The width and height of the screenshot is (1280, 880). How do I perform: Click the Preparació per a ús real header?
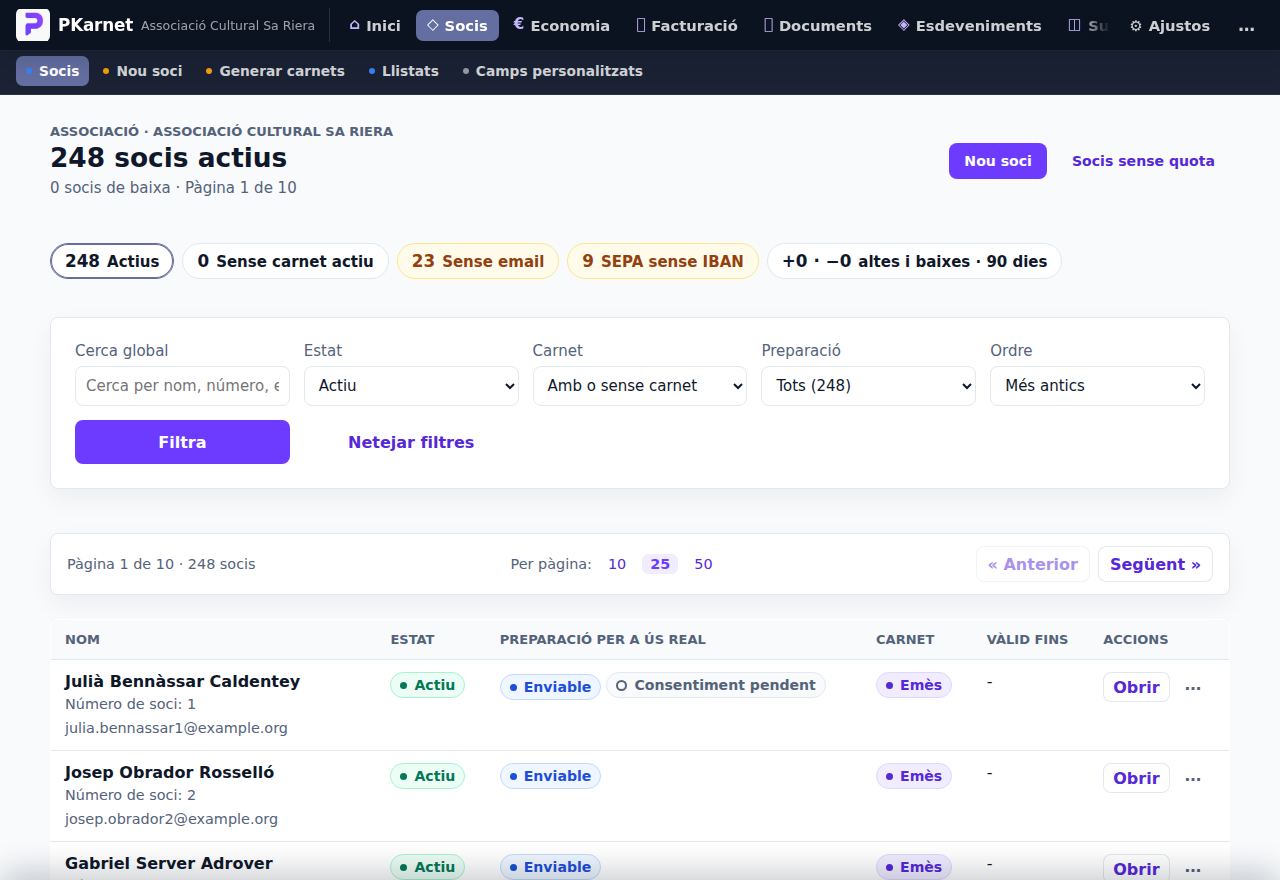(x=602, y=639)
